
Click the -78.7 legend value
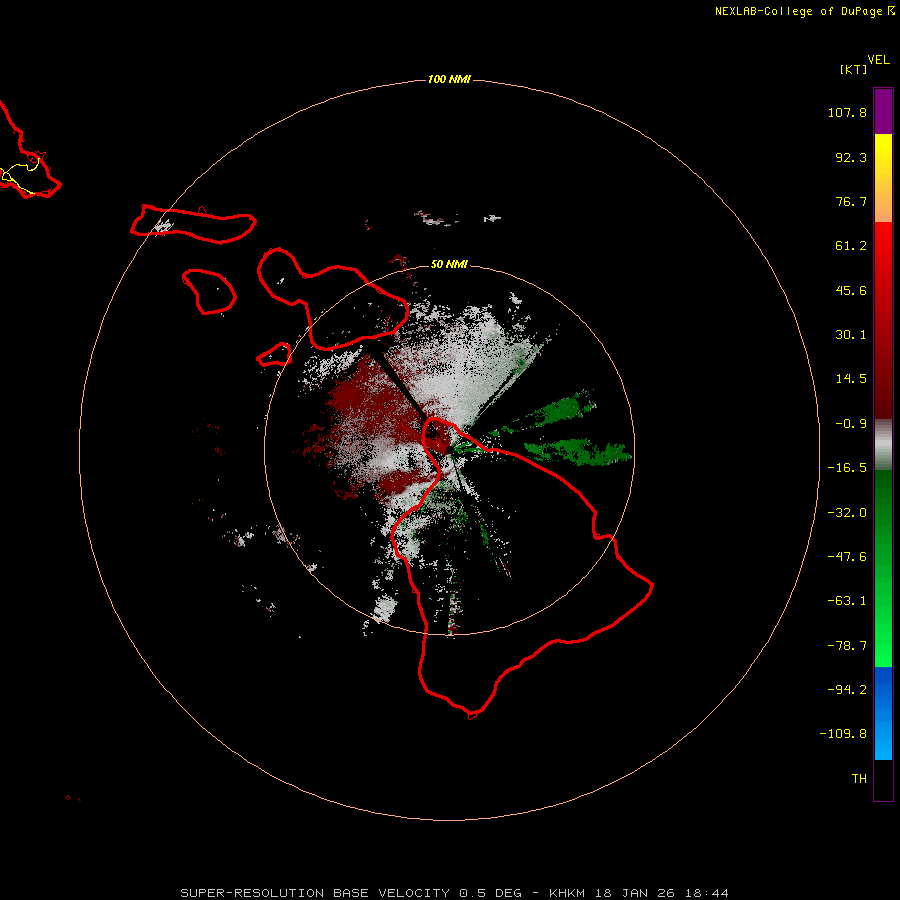(x=847, y=646)
